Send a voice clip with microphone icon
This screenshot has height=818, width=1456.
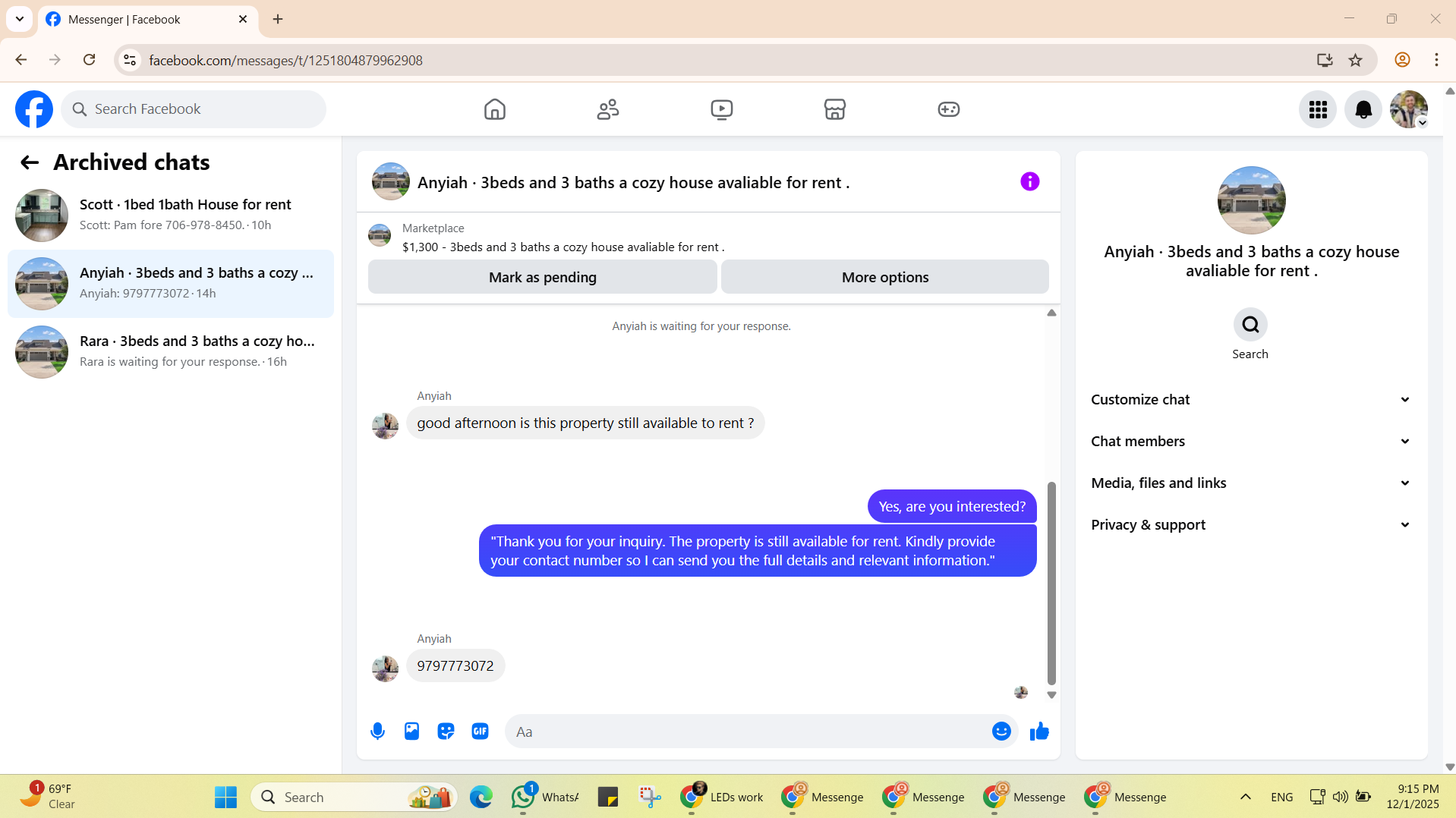point(377,731)
